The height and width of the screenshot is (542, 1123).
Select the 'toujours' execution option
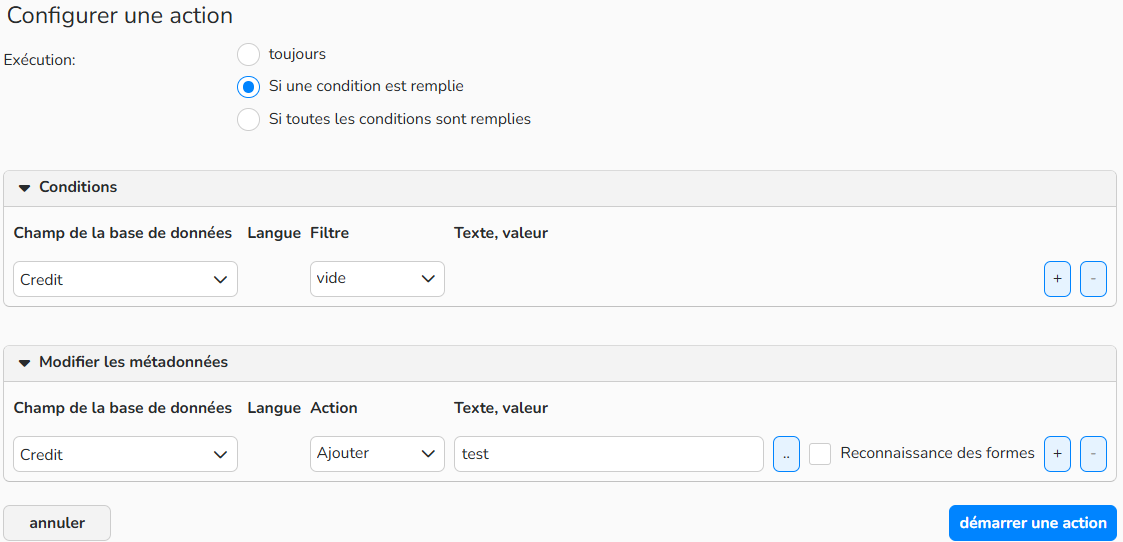(249, 54)
